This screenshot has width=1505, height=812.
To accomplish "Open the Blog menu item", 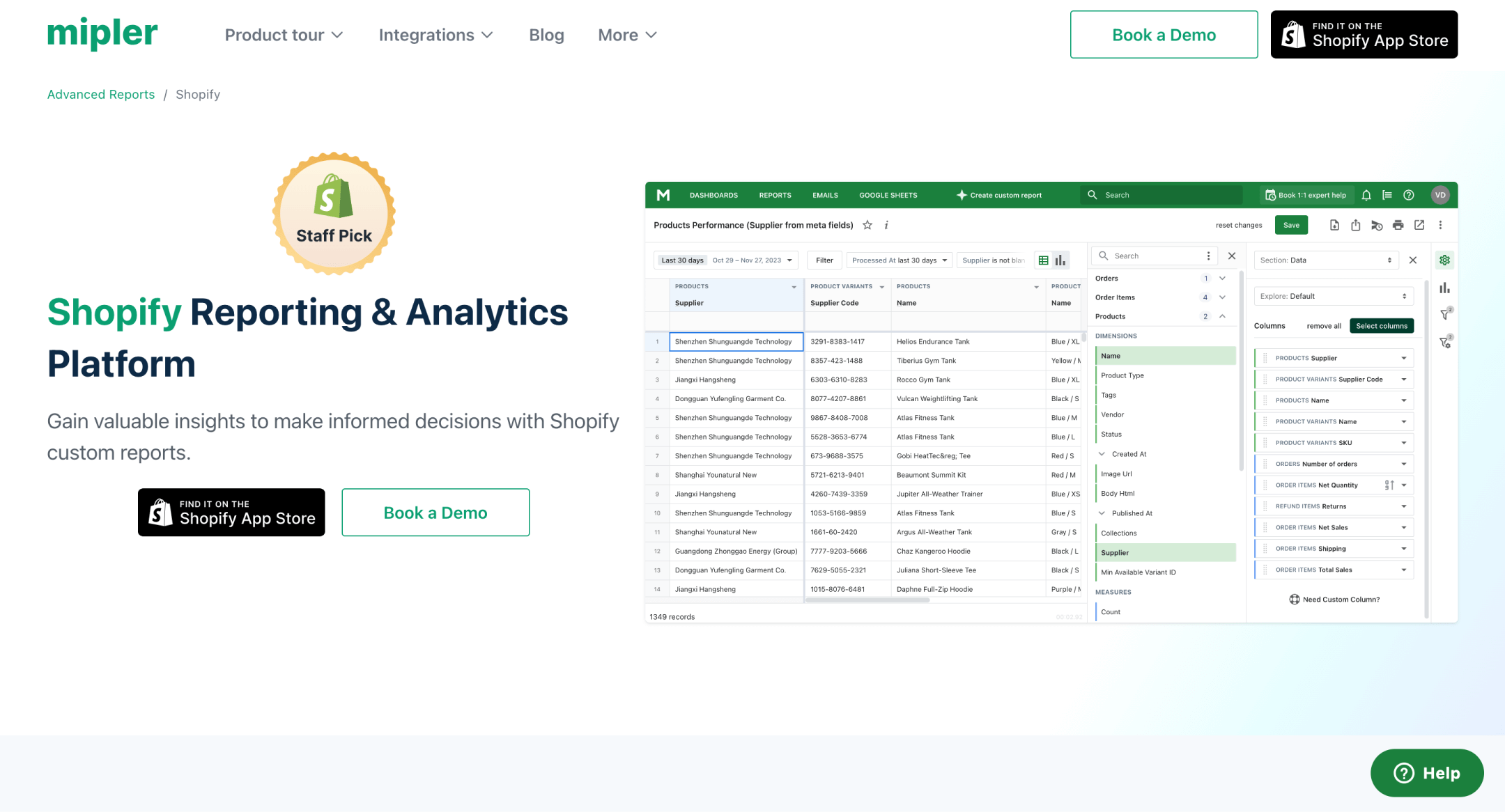I will pyautogui.click(x=546, y=35).
